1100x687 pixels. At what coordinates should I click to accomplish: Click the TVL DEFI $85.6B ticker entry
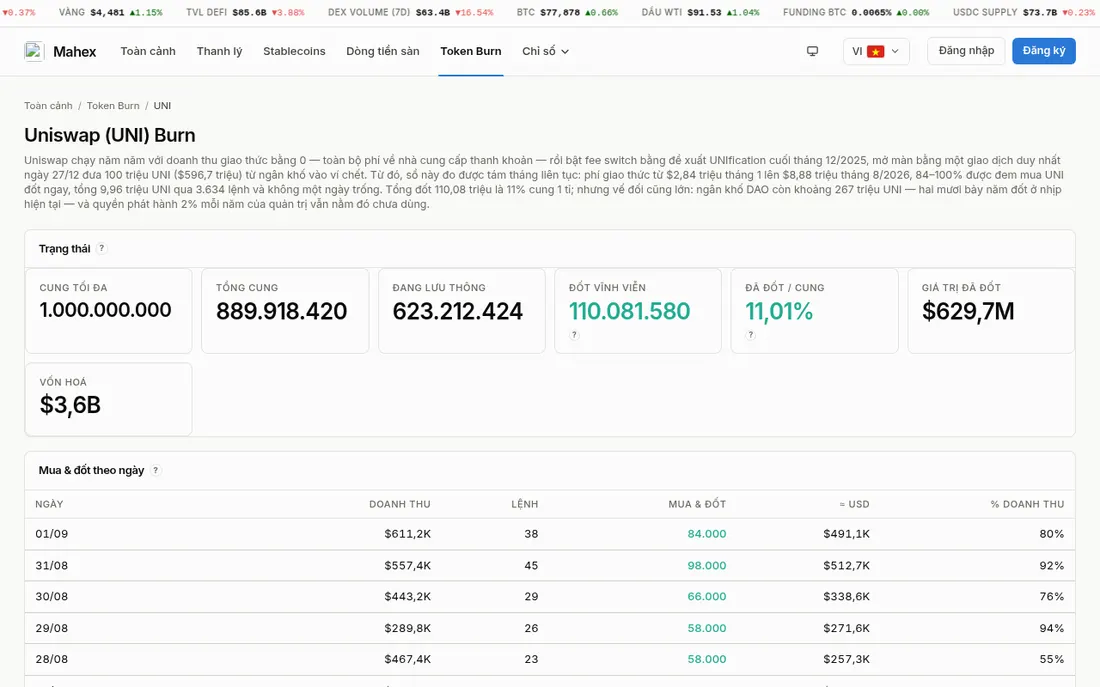click(x=246, y=13)
